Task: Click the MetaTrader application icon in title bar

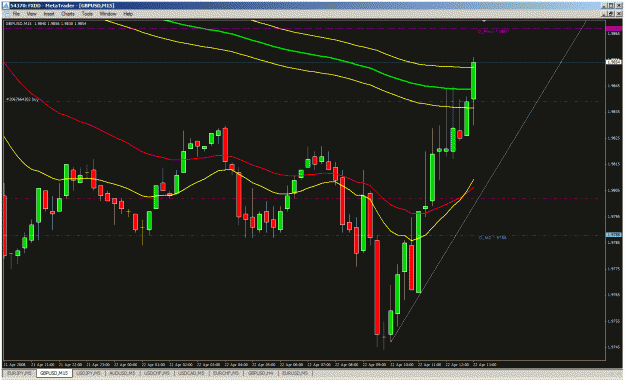Action: click(6, 6)
